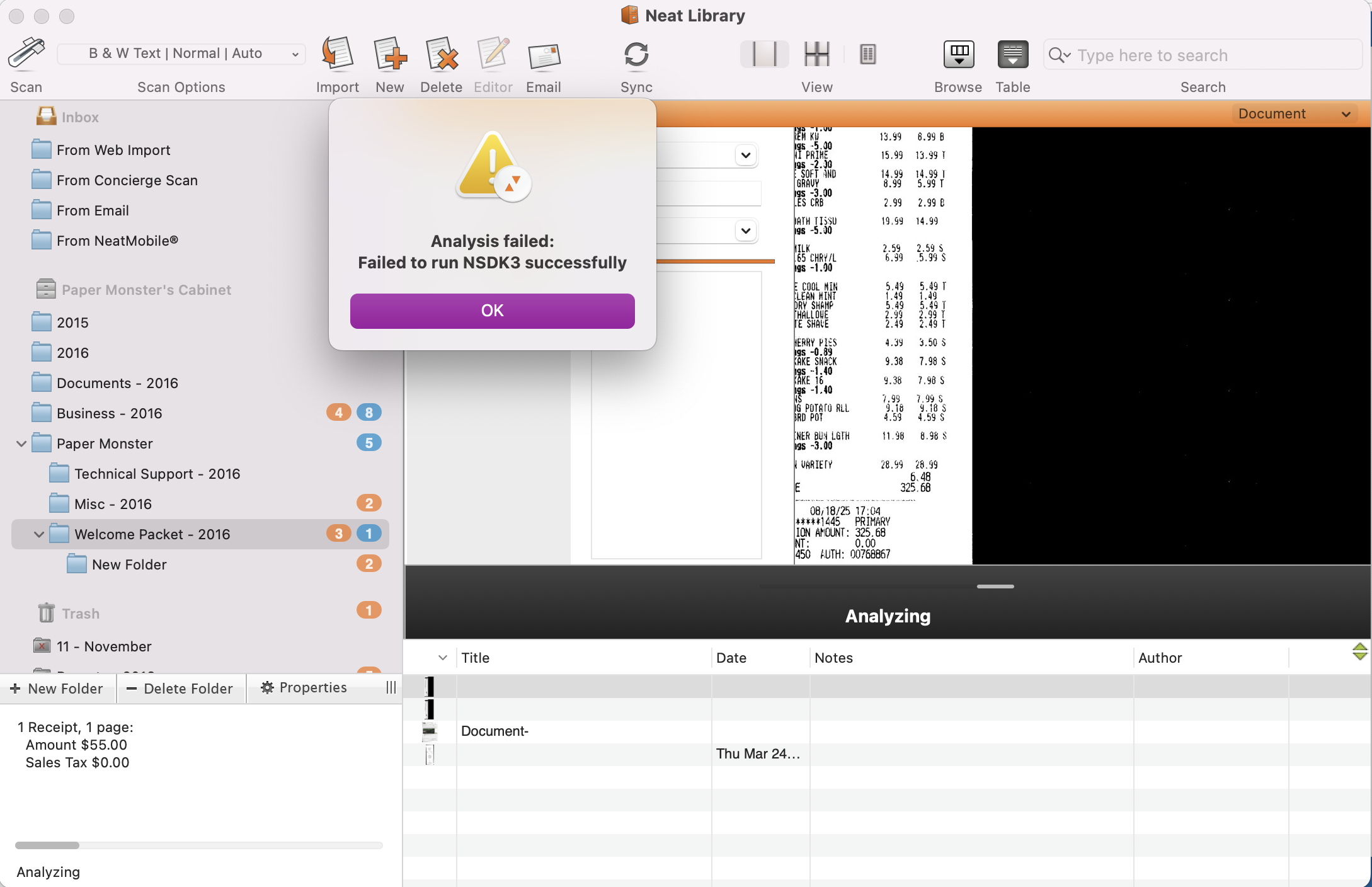Select the Business - 2016 folder
This screenshot has width=1372, height=887.
click(110, 413)
